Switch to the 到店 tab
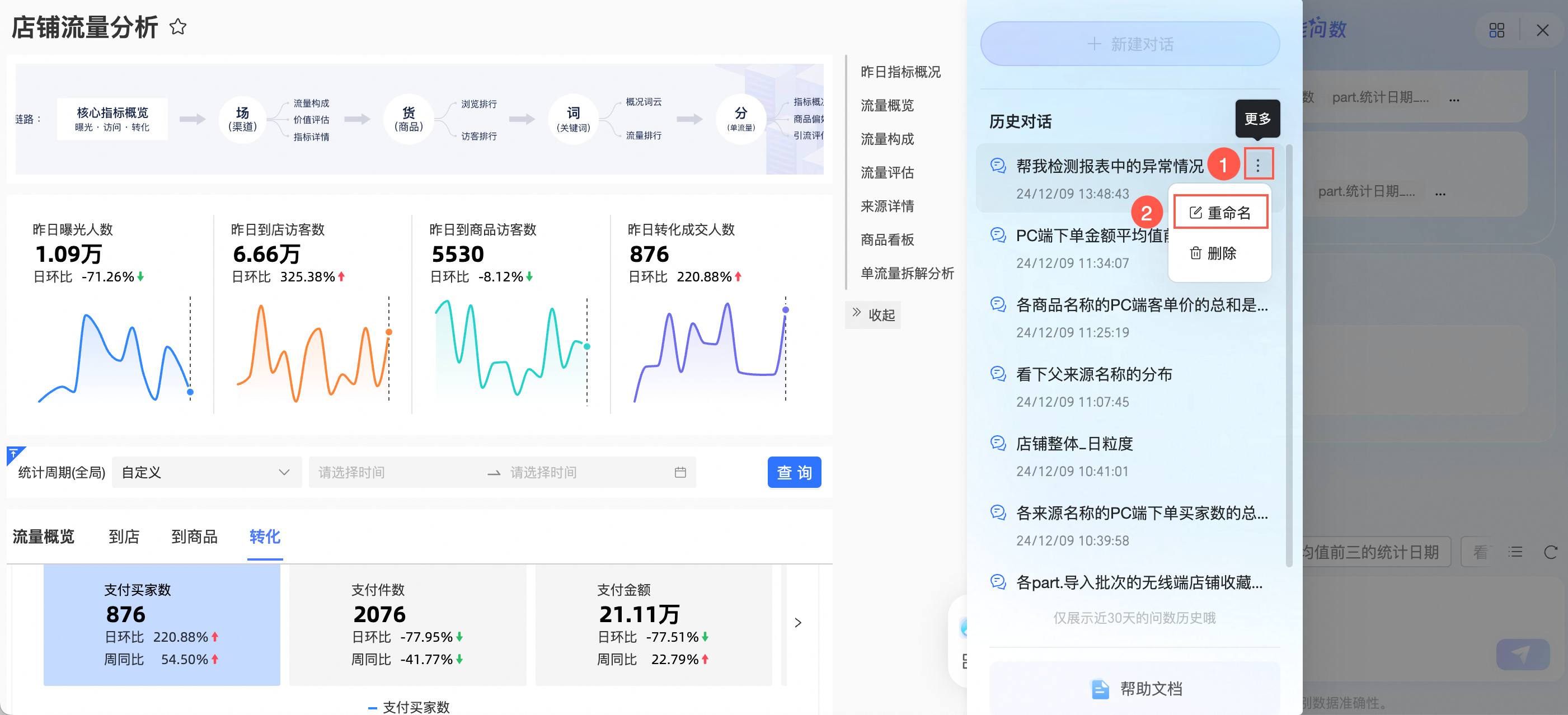Image resolution: width=1568 pixels, height=715 pixels. [124, 536]
